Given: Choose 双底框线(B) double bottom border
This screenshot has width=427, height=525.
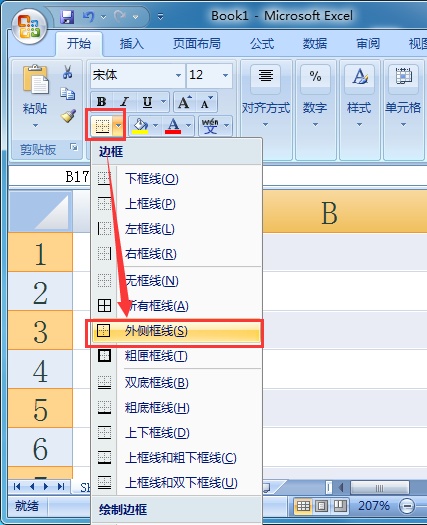Looking at the screenshot, I should click(x=176, y=382).
